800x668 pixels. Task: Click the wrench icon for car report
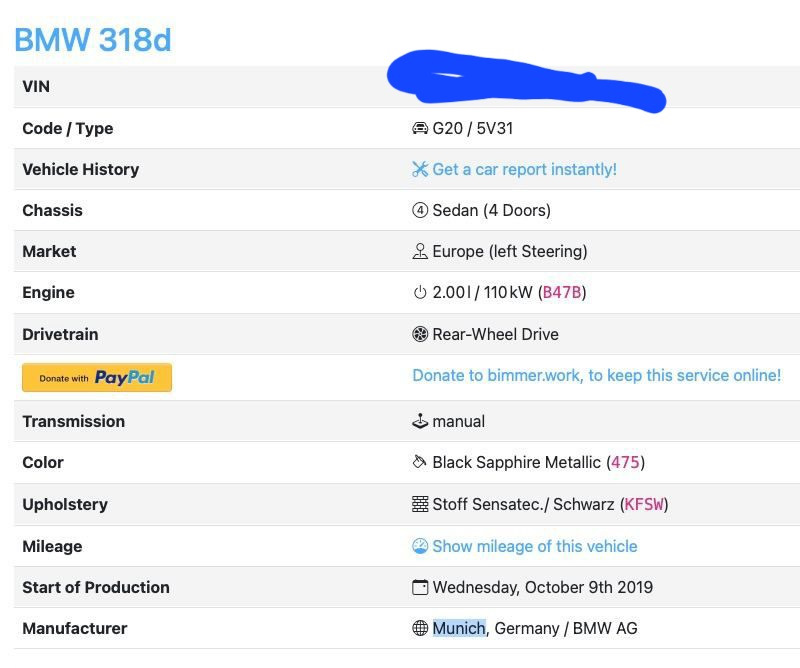(x=419, y=169)
